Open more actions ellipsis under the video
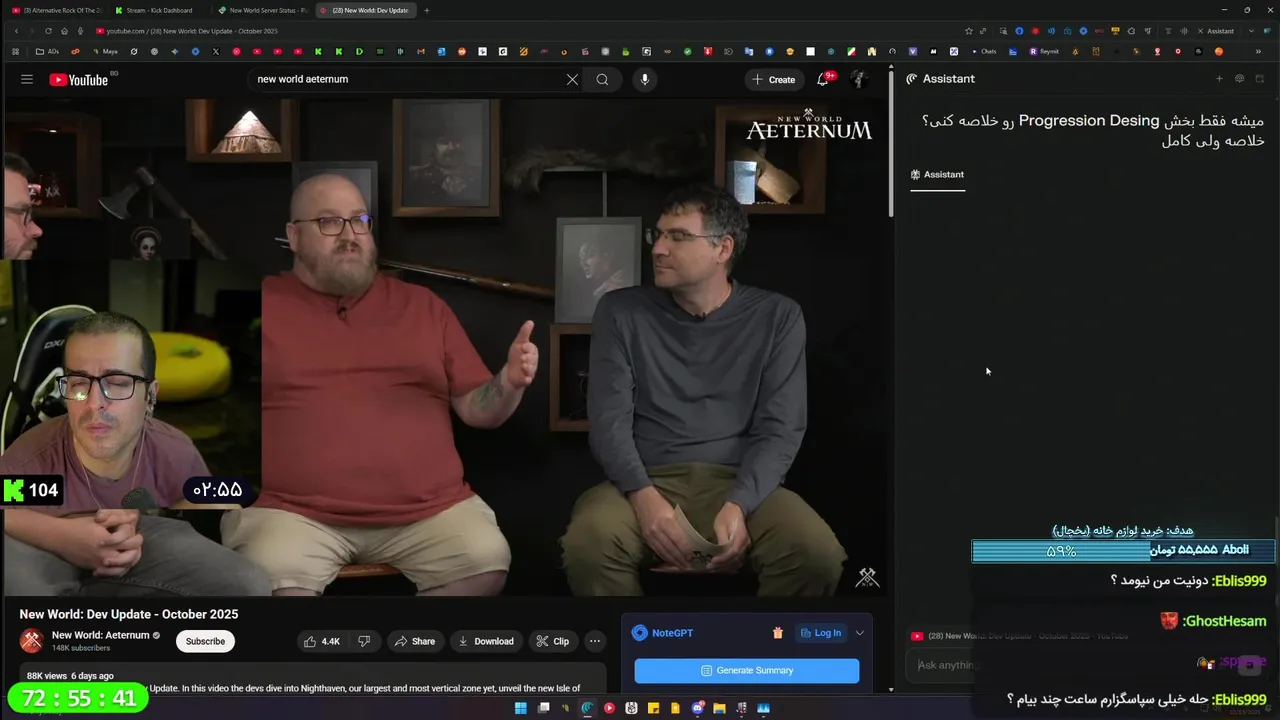The image size is (1280, 720). pyautogui.click(x=595, y=641)
